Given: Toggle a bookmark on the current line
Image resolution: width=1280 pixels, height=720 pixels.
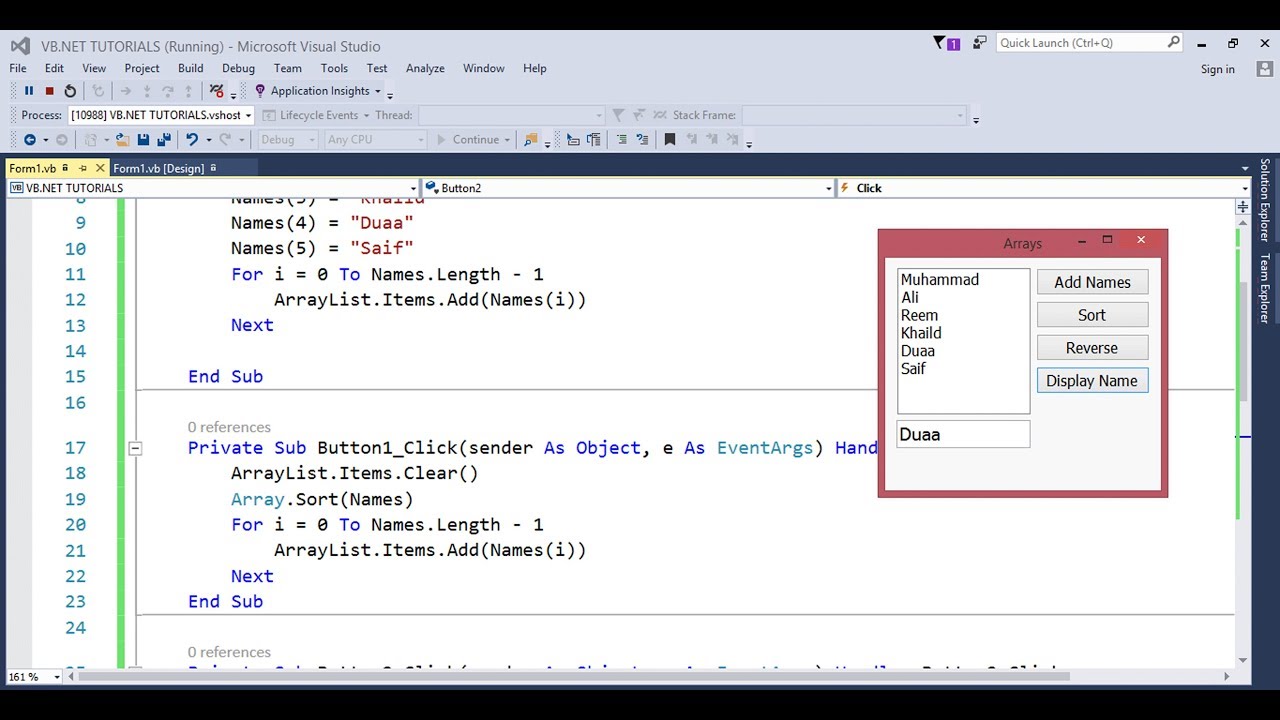Looking at the screenshot, I should (x=670, y=140).
